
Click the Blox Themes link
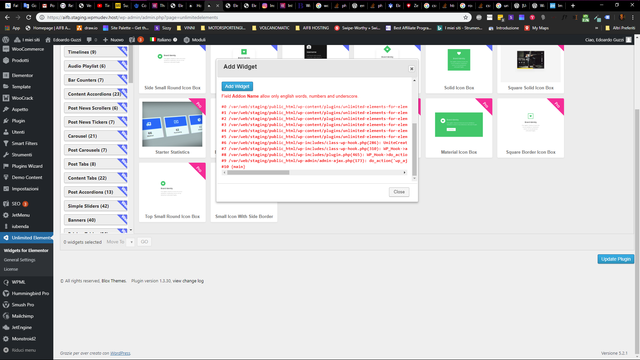(113, 281)
